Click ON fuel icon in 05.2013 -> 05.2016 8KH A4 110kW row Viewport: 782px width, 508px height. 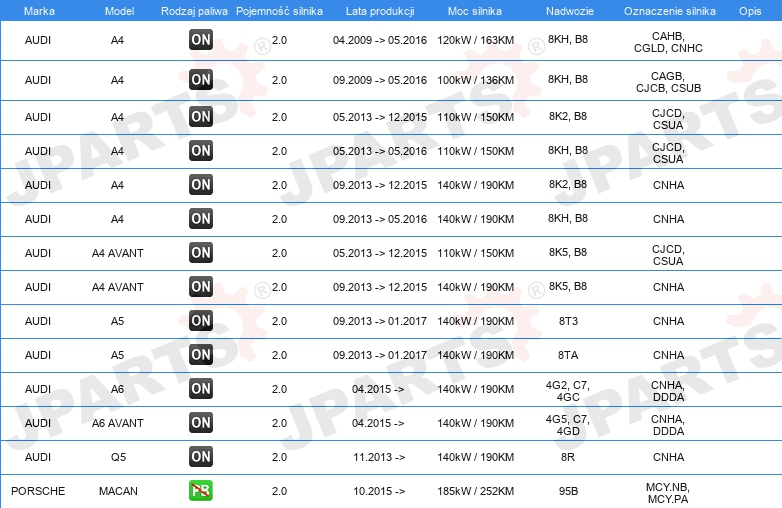[201, 151]
